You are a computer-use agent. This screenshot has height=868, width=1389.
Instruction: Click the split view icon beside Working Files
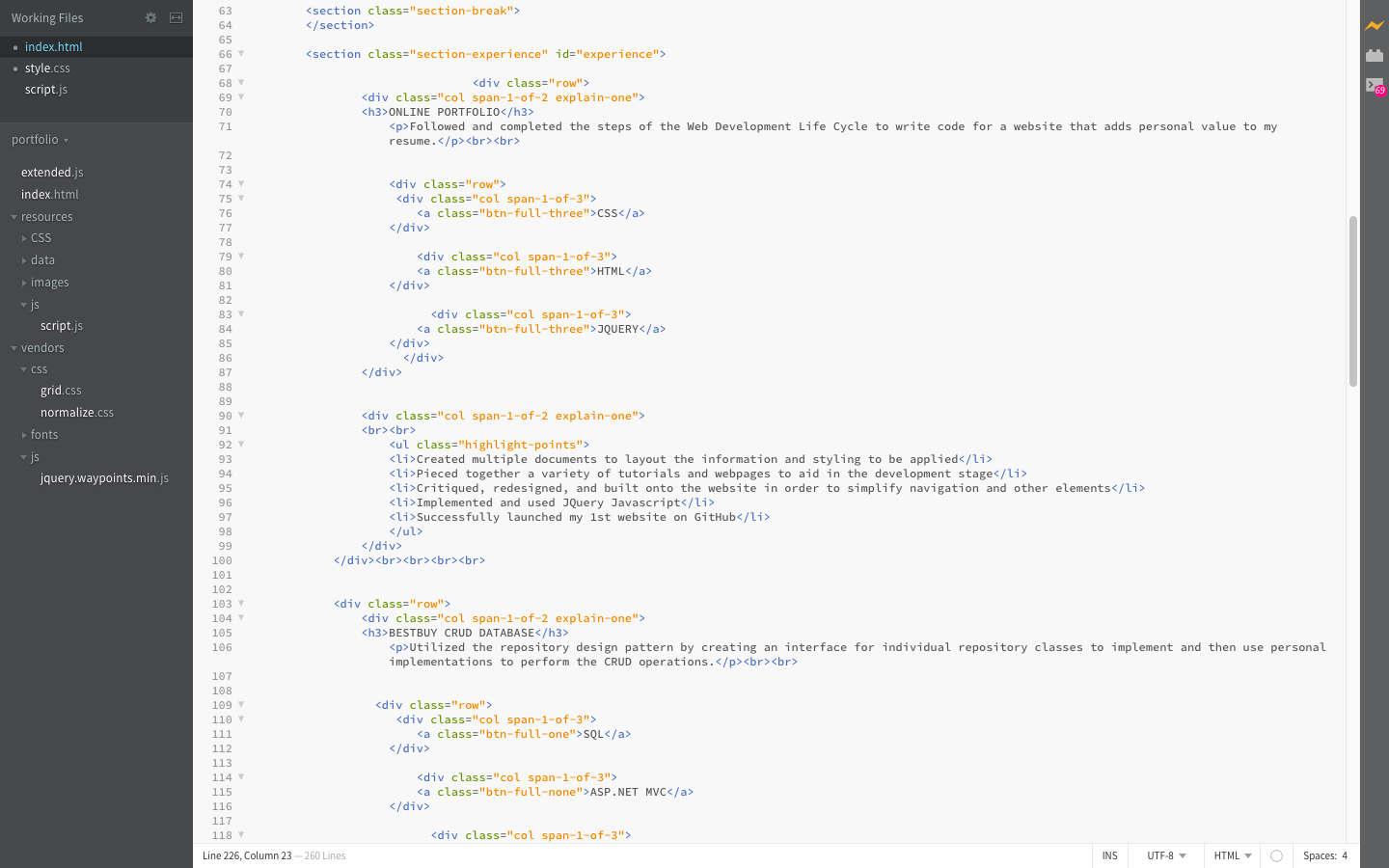pos(176,17)
